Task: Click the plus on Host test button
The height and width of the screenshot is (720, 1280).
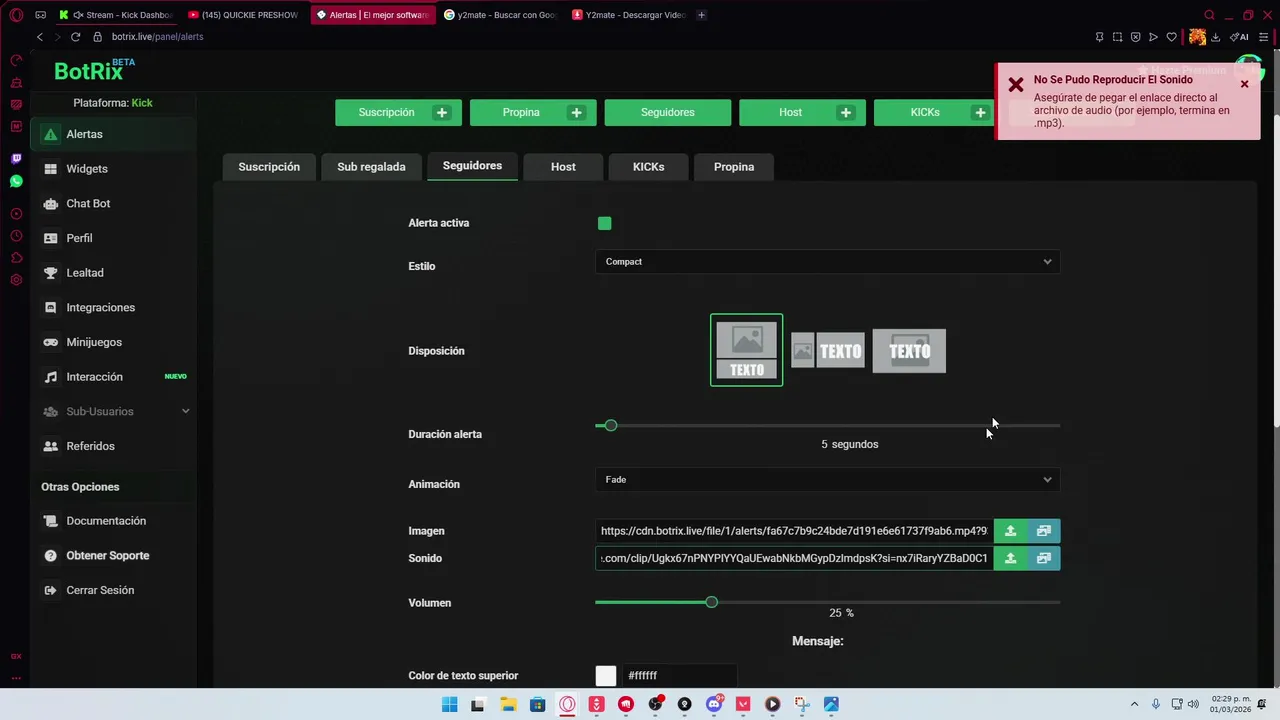Action: 846,113
